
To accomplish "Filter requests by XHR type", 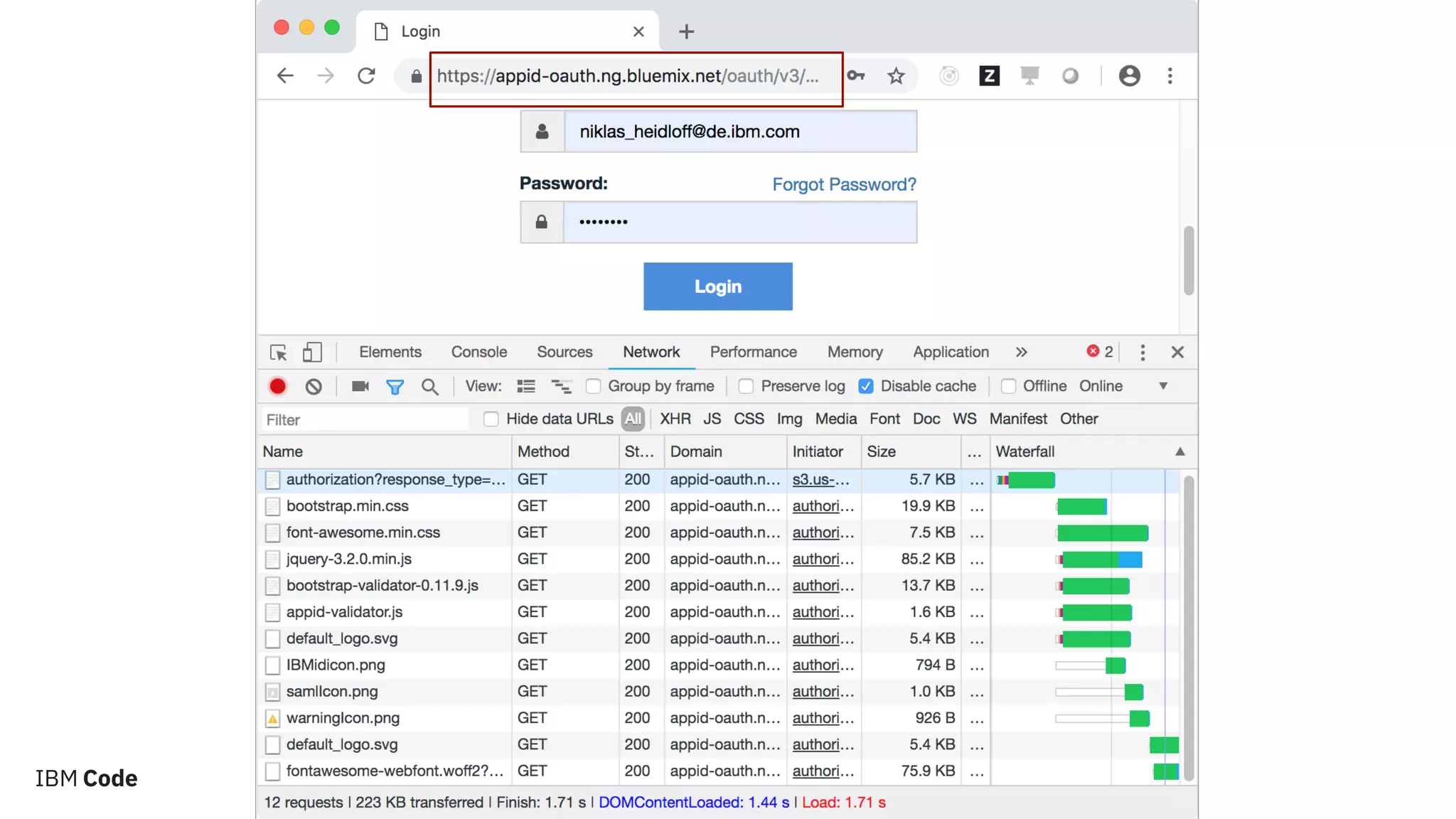I will 675,419.
